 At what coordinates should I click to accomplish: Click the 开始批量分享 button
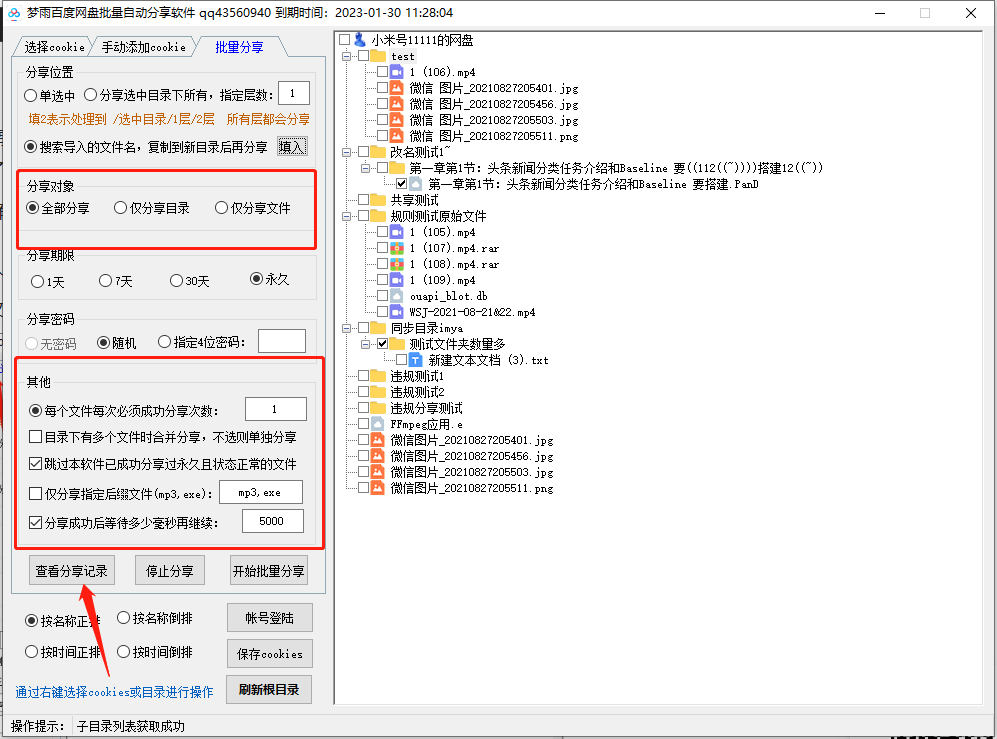tap(271, 570)
